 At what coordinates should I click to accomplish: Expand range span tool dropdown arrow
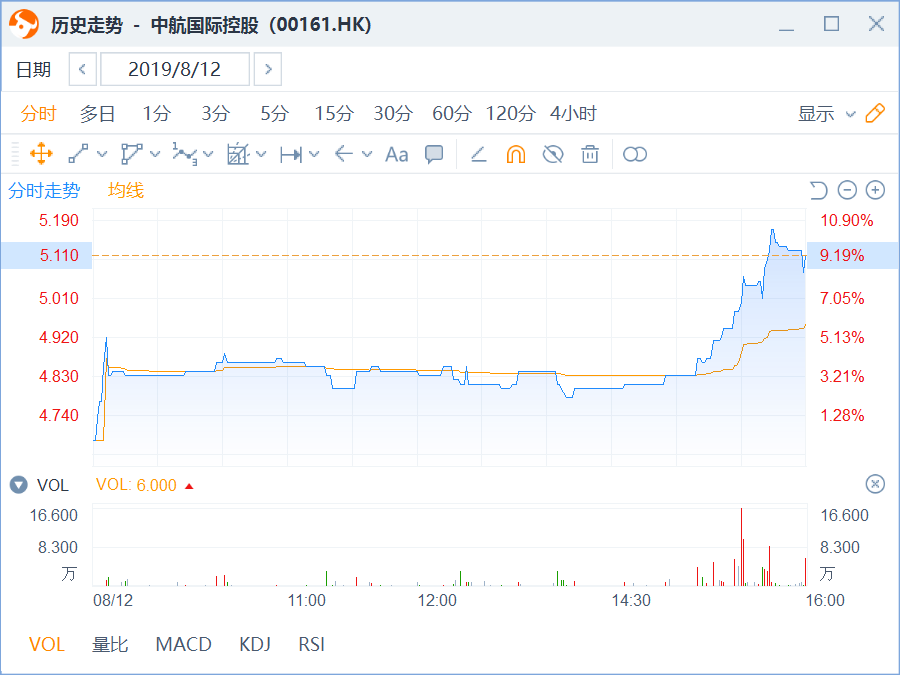tap(314, 154)
